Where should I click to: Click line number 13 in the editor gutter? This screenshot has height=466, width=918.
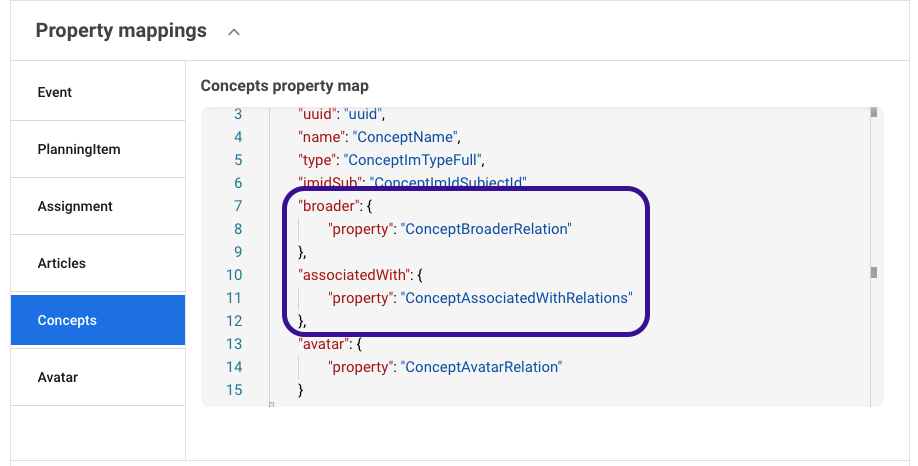coord(234,344)
